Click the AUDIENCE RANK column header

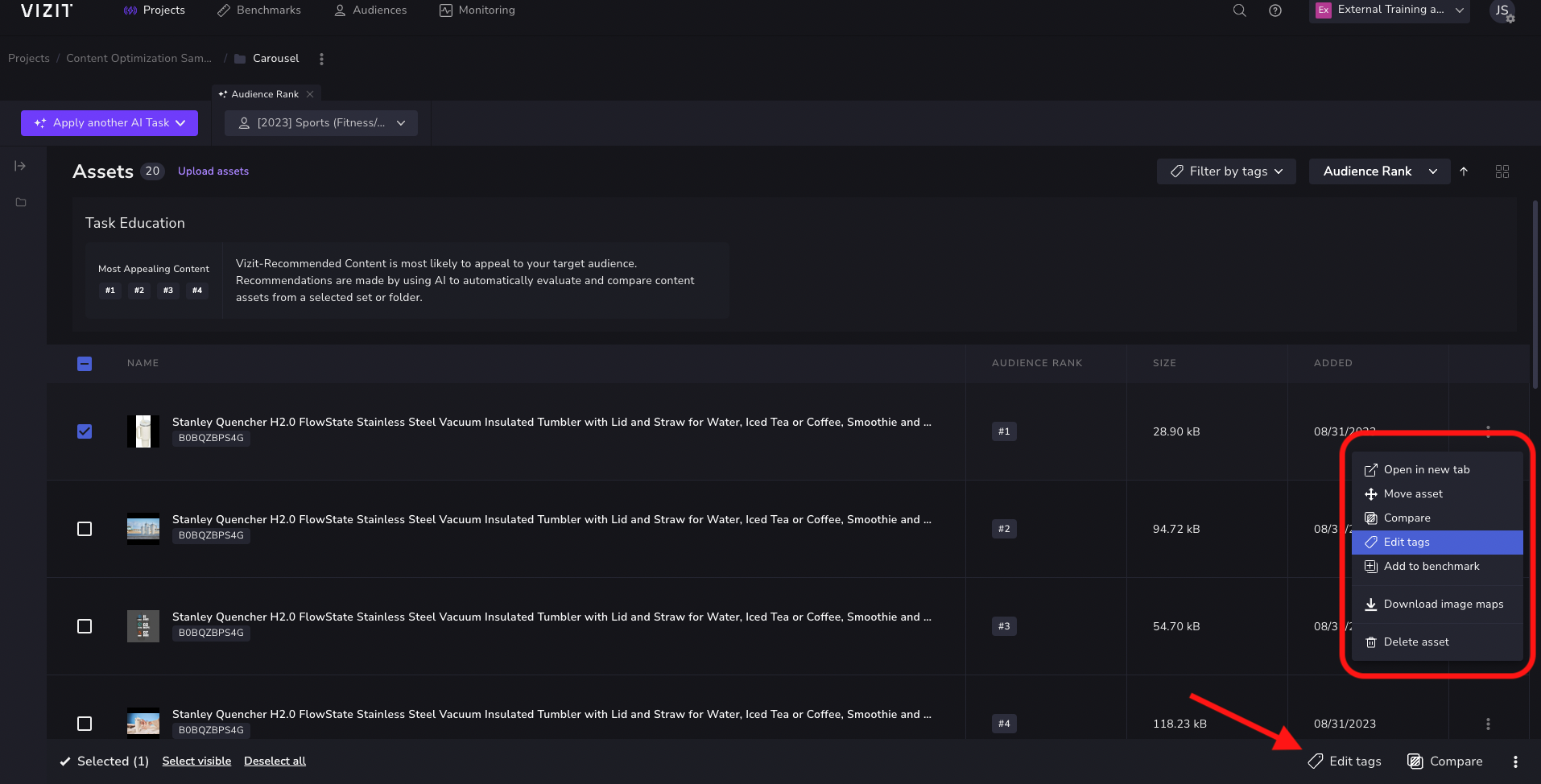1037,363
